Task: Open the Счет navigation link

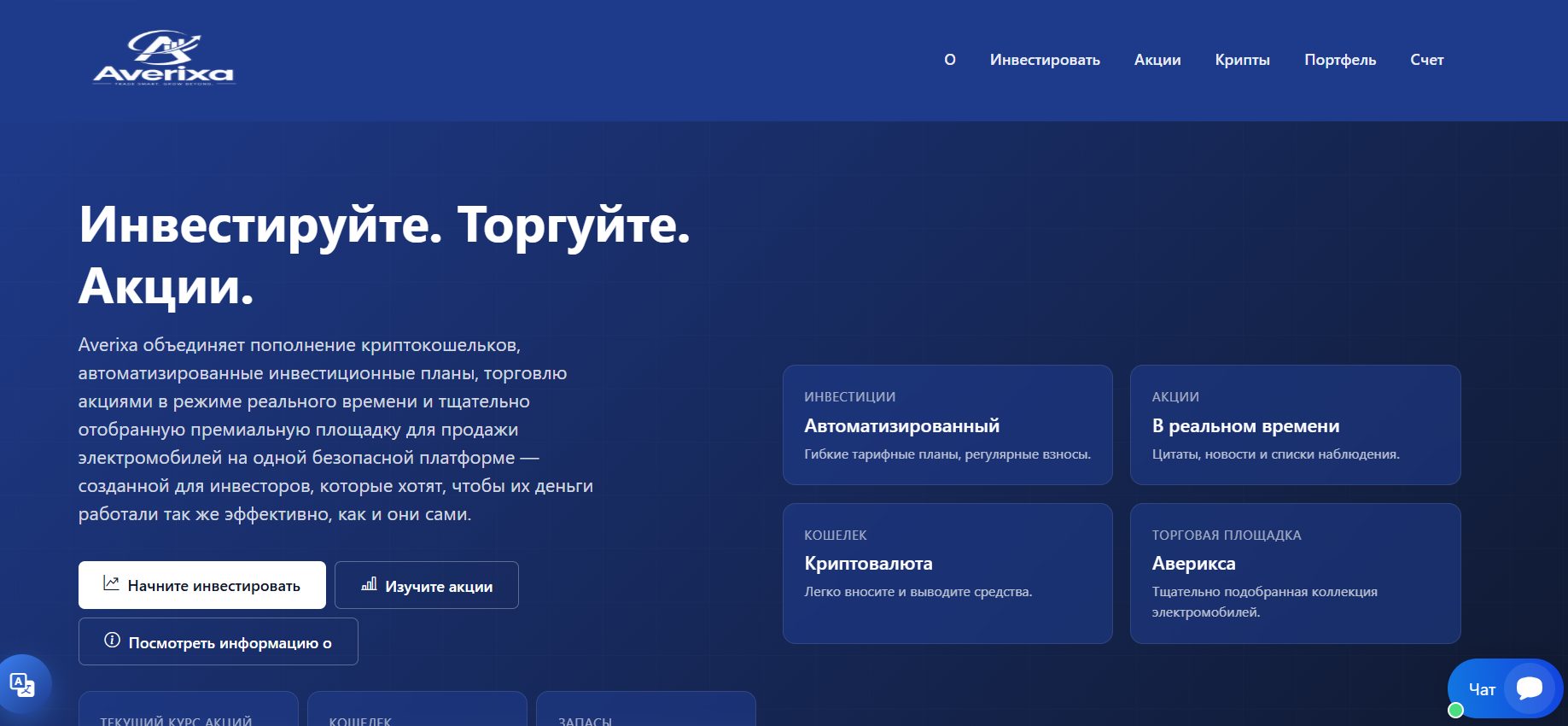Action: [x=1426, y=60]
